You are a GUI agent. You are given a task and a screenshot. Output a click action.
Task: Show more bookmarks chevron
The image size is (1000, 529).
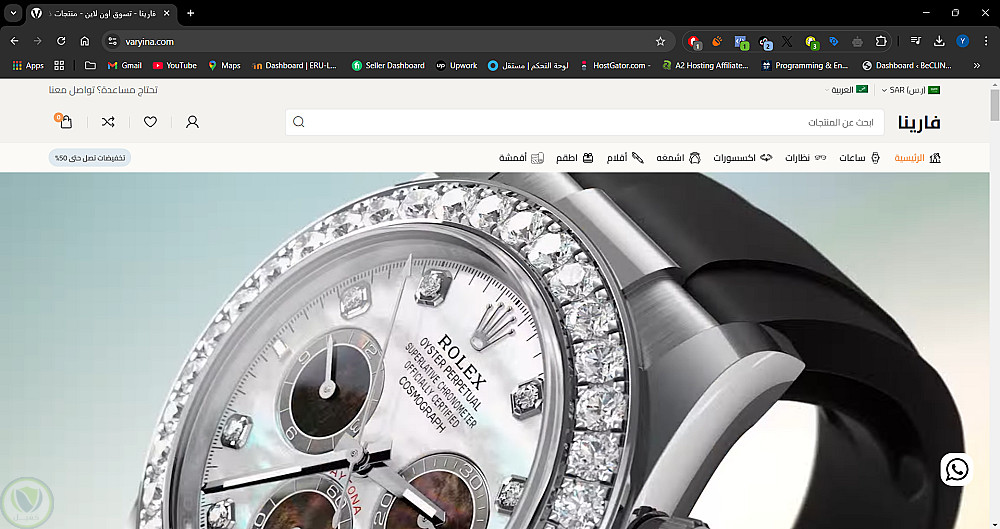[x=976, y=65]
